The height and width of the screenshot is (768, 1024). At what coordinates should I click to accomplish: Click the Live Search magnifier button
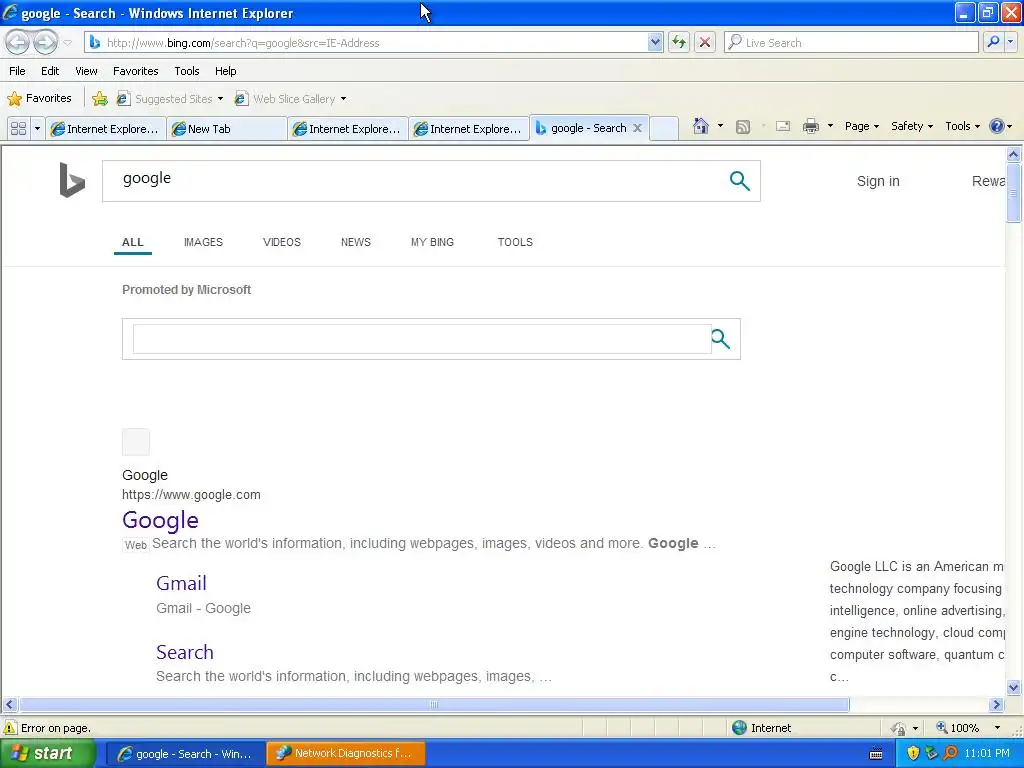click(993, 42)
